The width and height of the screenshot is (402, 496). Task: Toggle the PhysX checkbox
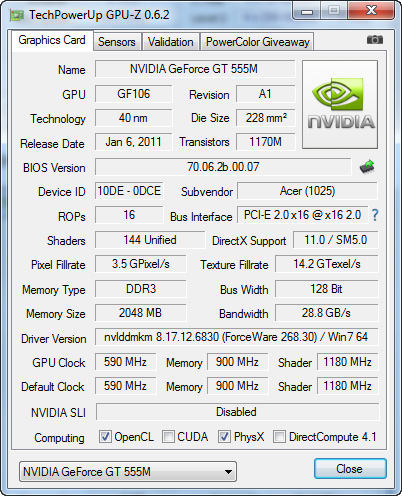[x=224, y=437]
